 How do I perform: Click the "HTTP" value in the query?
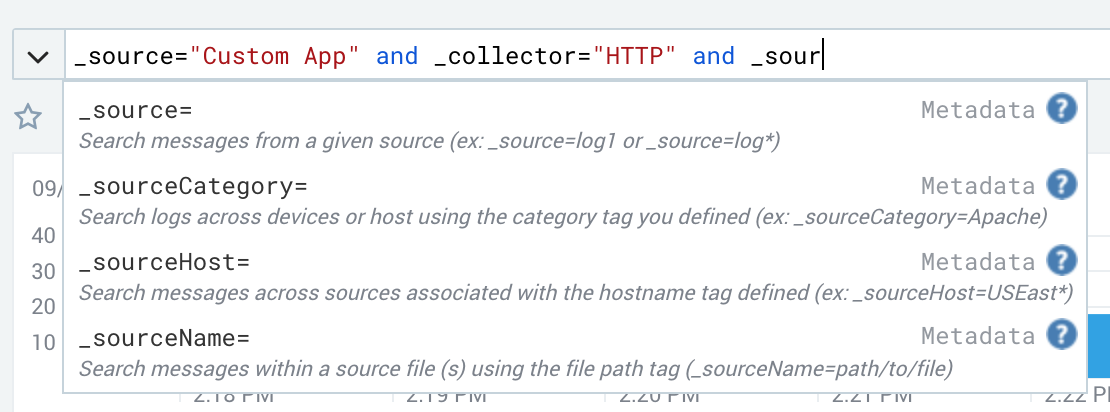[x=634, y=55]
